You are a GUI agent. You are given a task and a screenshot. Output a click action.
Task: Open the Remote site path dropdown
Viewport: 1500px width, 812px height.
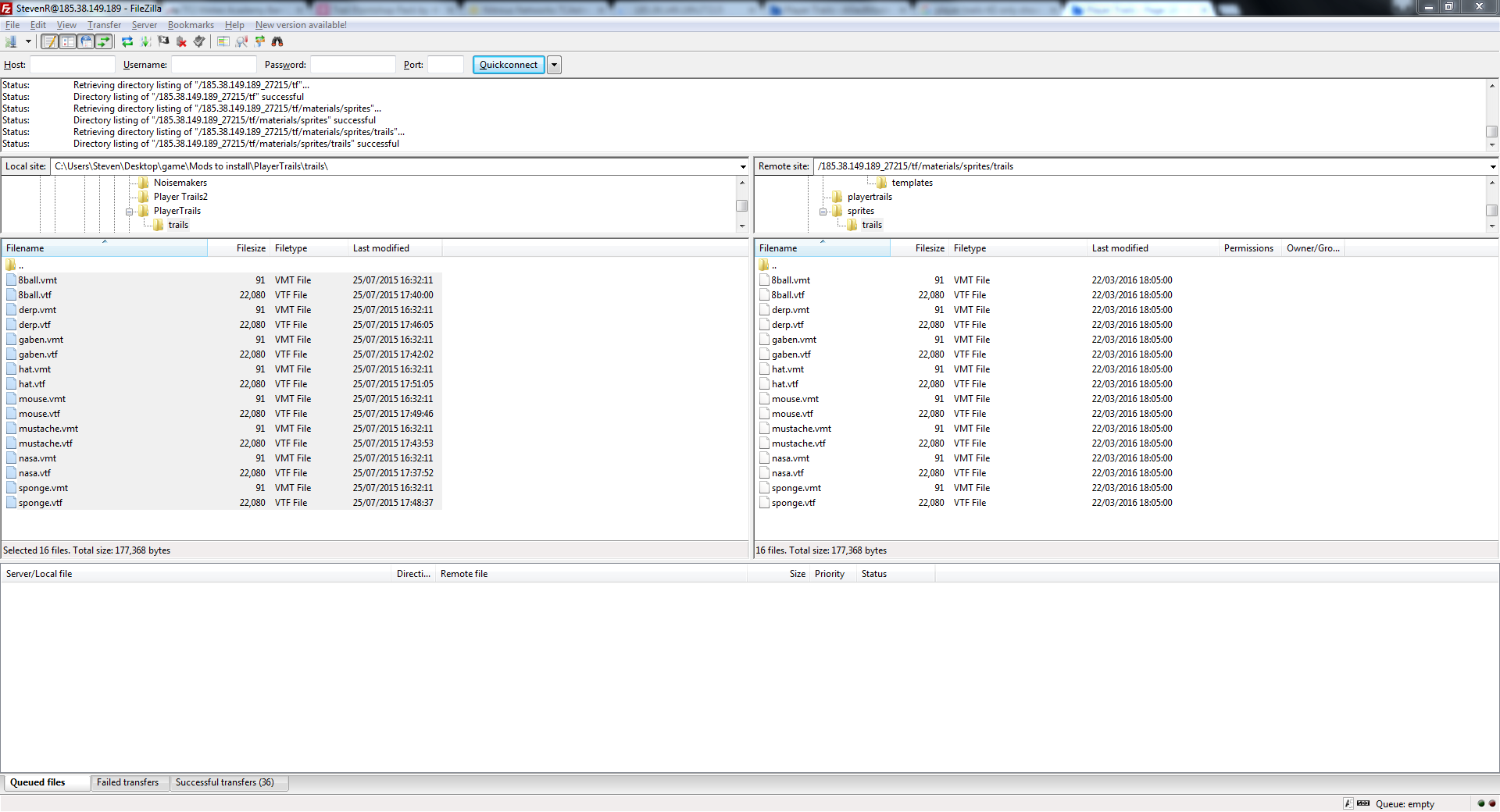click(1493, 166)
